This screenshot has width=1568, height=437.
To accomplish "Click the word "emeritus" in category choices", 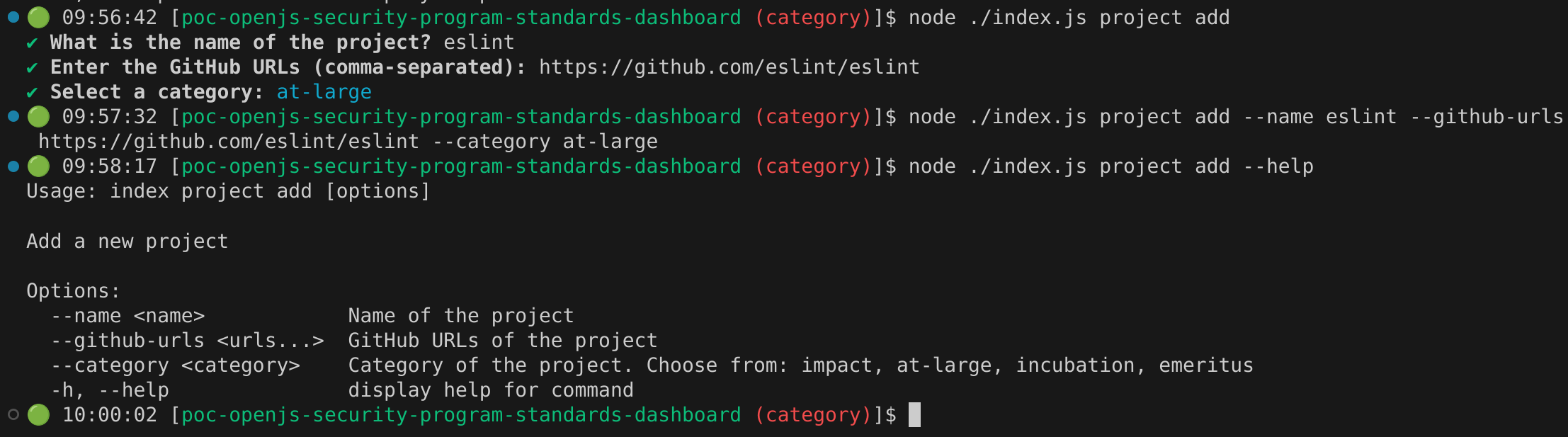I will point(1205,365).
